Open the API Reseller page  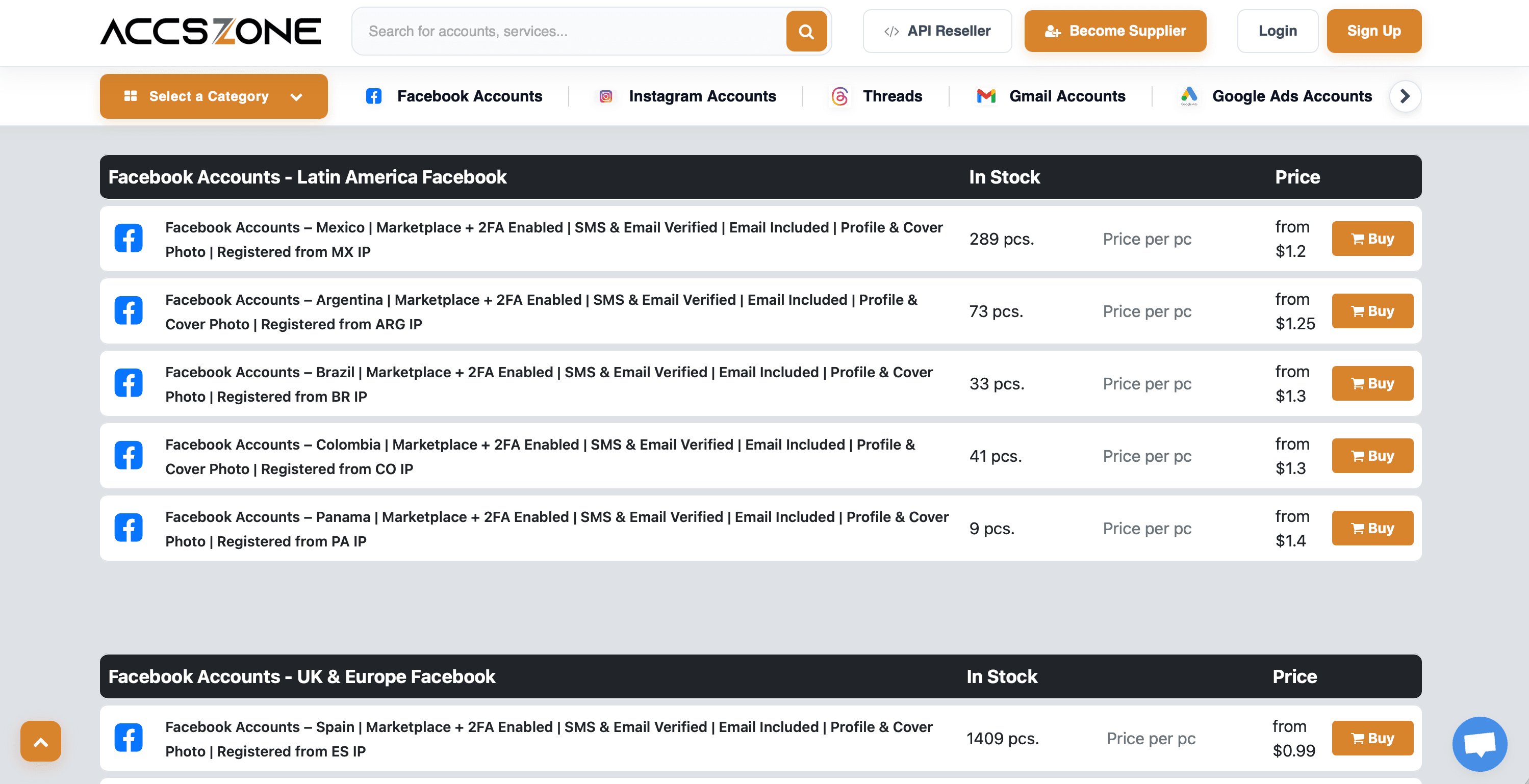pyautogui.click(x=937, y=31)
